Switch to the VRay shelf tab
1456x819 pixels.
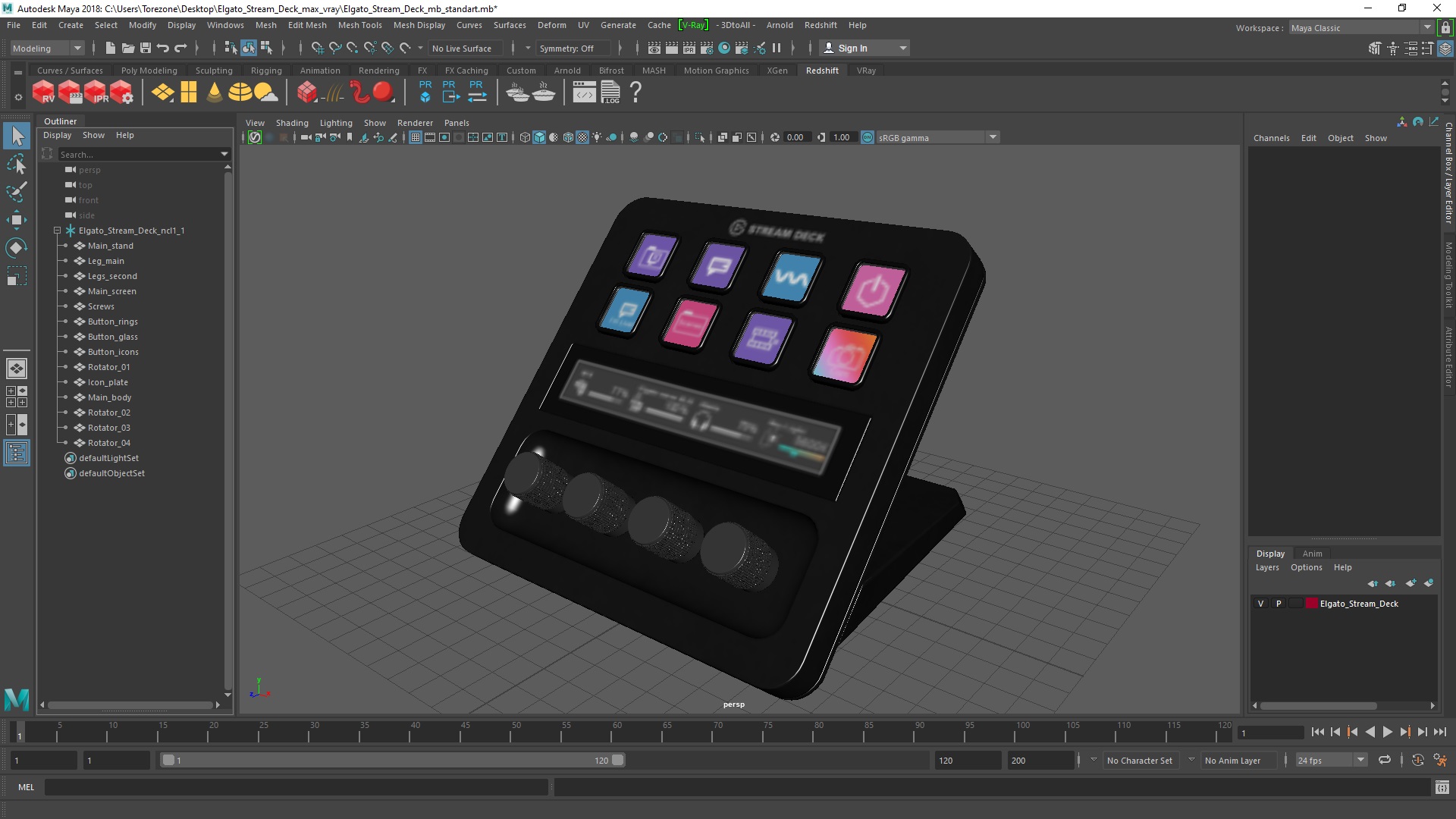(x=866, y=71)
